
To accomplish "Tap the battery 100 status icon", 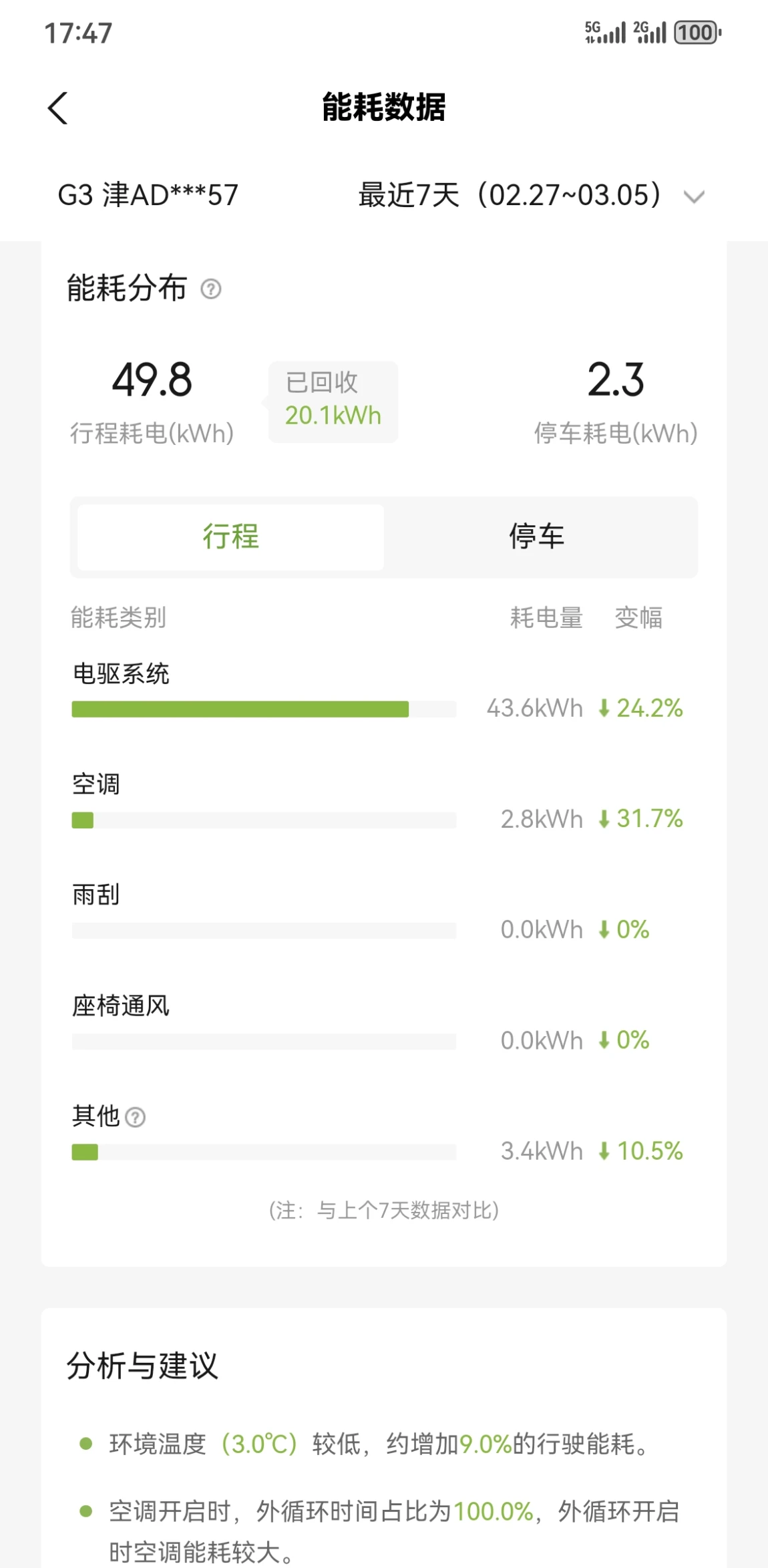I will [x=697, y=32].
